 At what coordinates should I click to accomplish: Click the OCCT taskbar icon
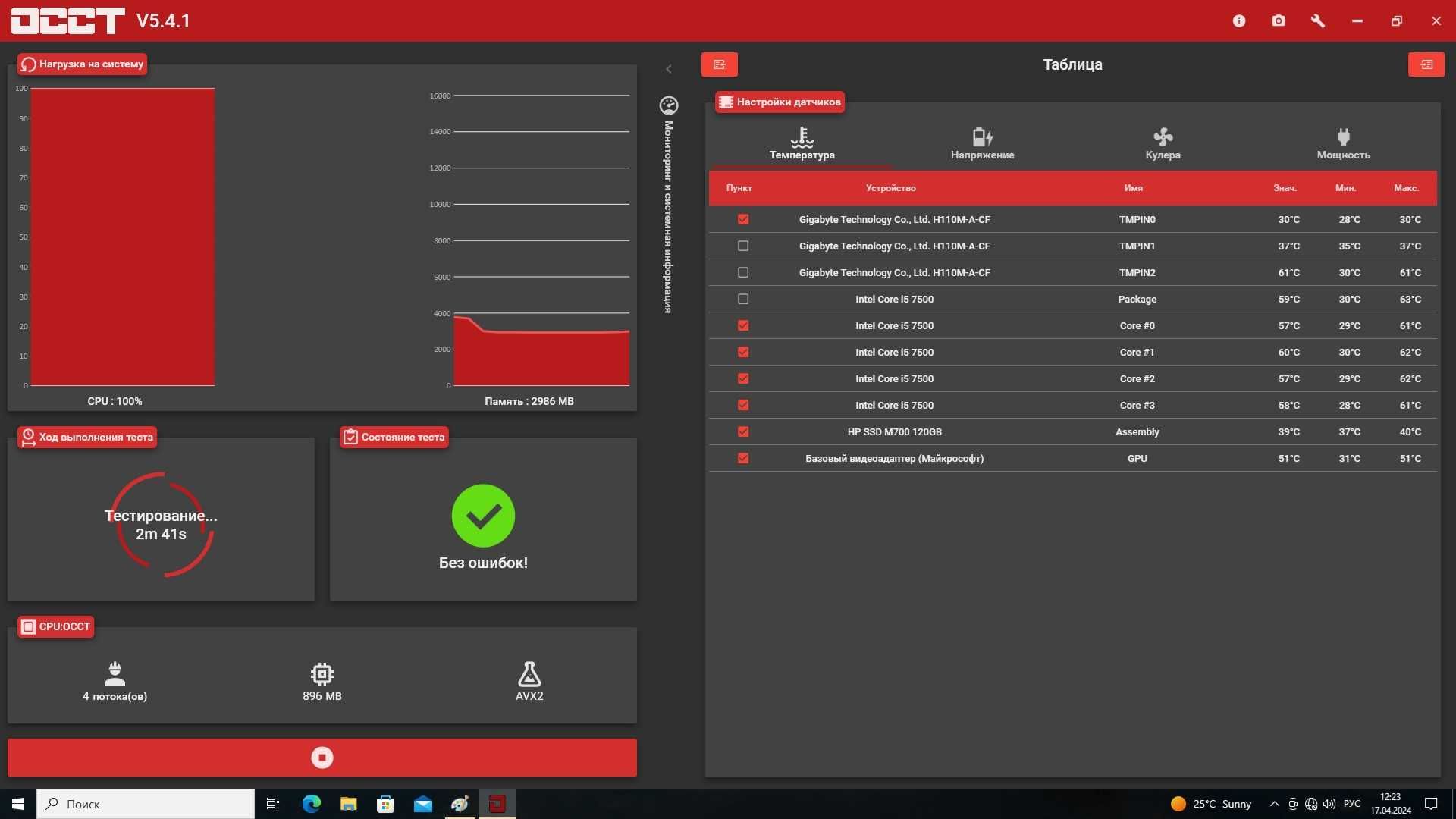click(x=497, y=804)
